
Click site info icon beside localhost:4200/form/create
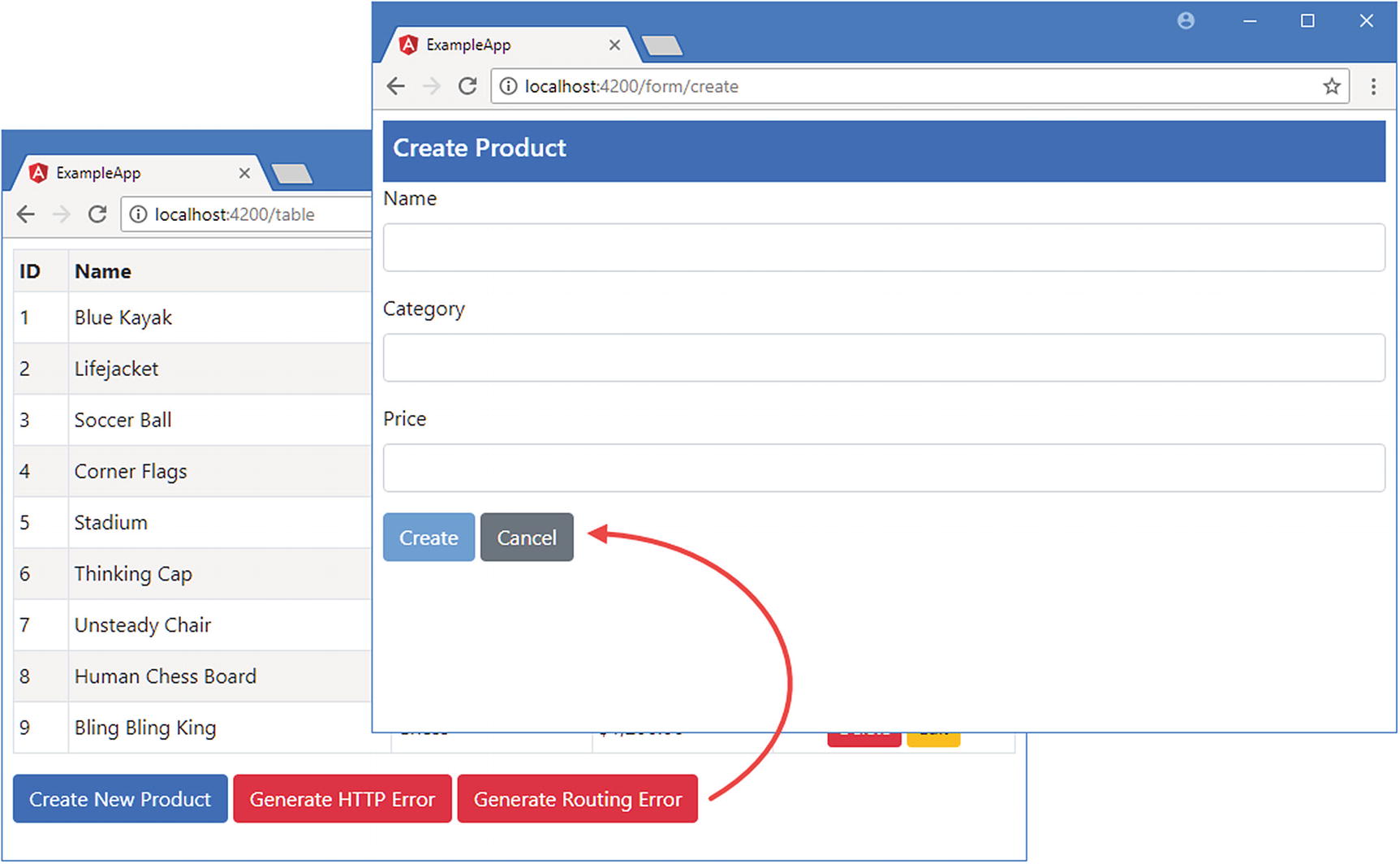[508, 86]
